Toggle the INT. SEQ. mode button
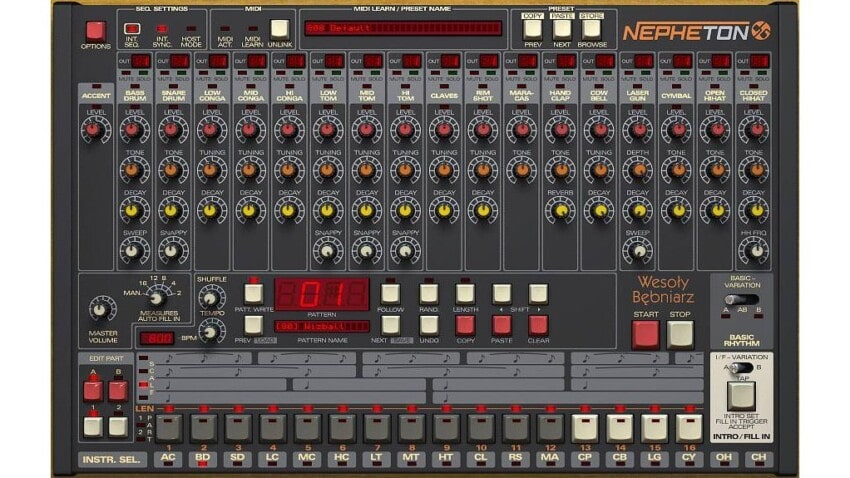The height and width of the screenshot is (478, 850). pyautogui.click(x=132, y=29)
